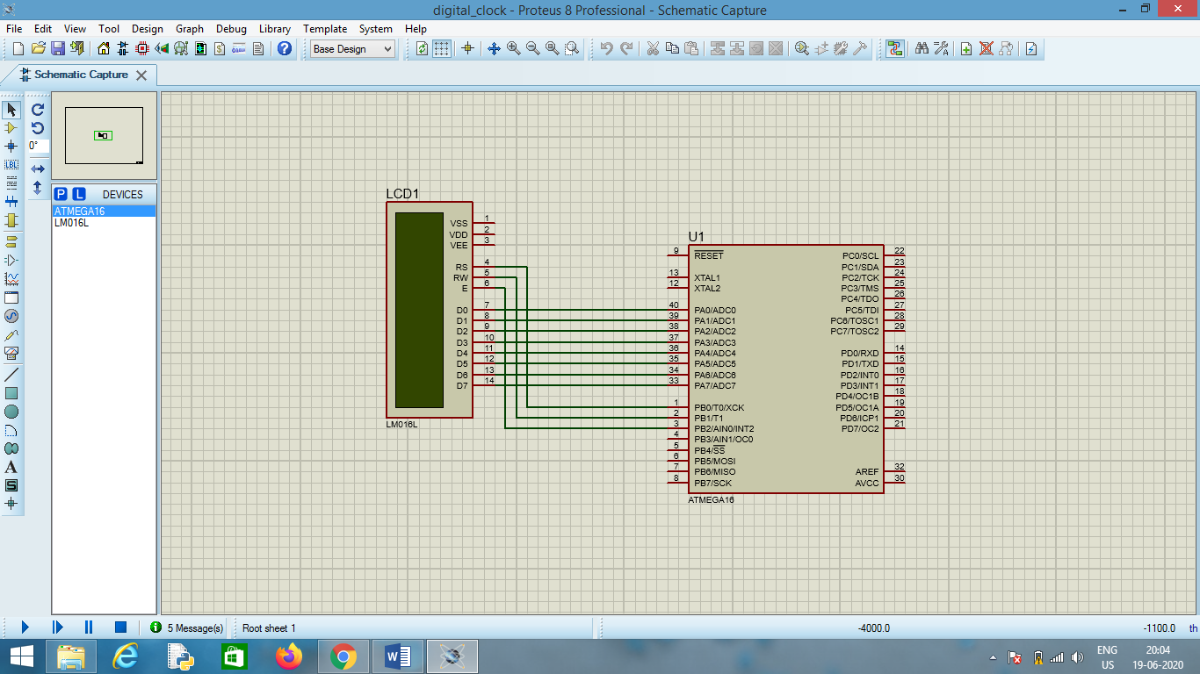Open the Tool menu
The width and height of the screenshot is (1200, 674).
[x=109, y=29]
